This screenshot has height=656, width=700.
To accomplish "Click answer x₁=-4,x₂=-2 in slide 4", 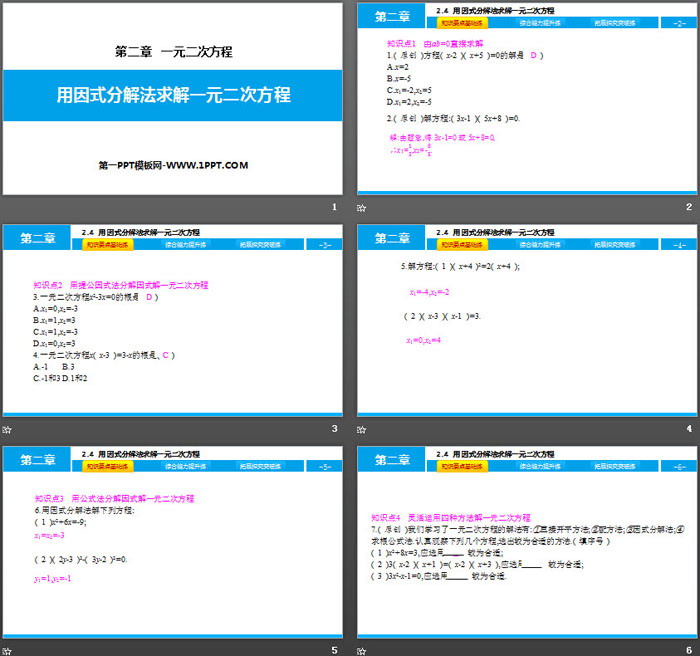I will point(429,292).
